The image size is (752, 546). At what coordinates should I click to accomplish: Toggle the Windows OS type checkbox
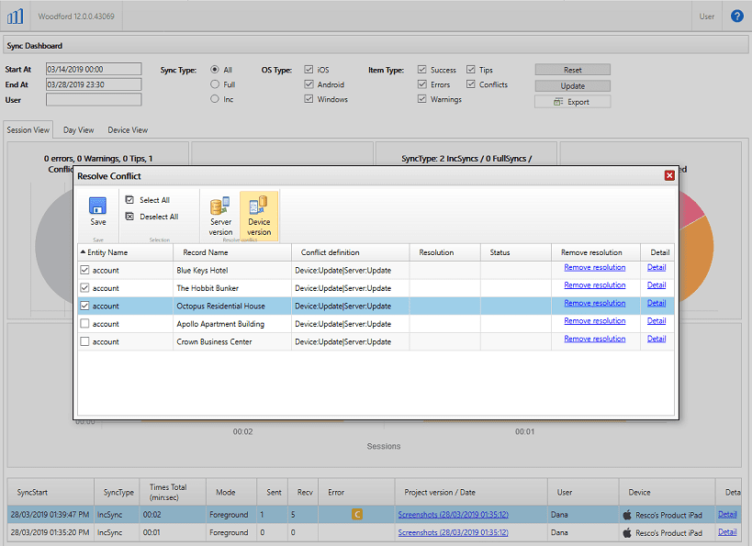pyautogui.click(x=309, y=99)
